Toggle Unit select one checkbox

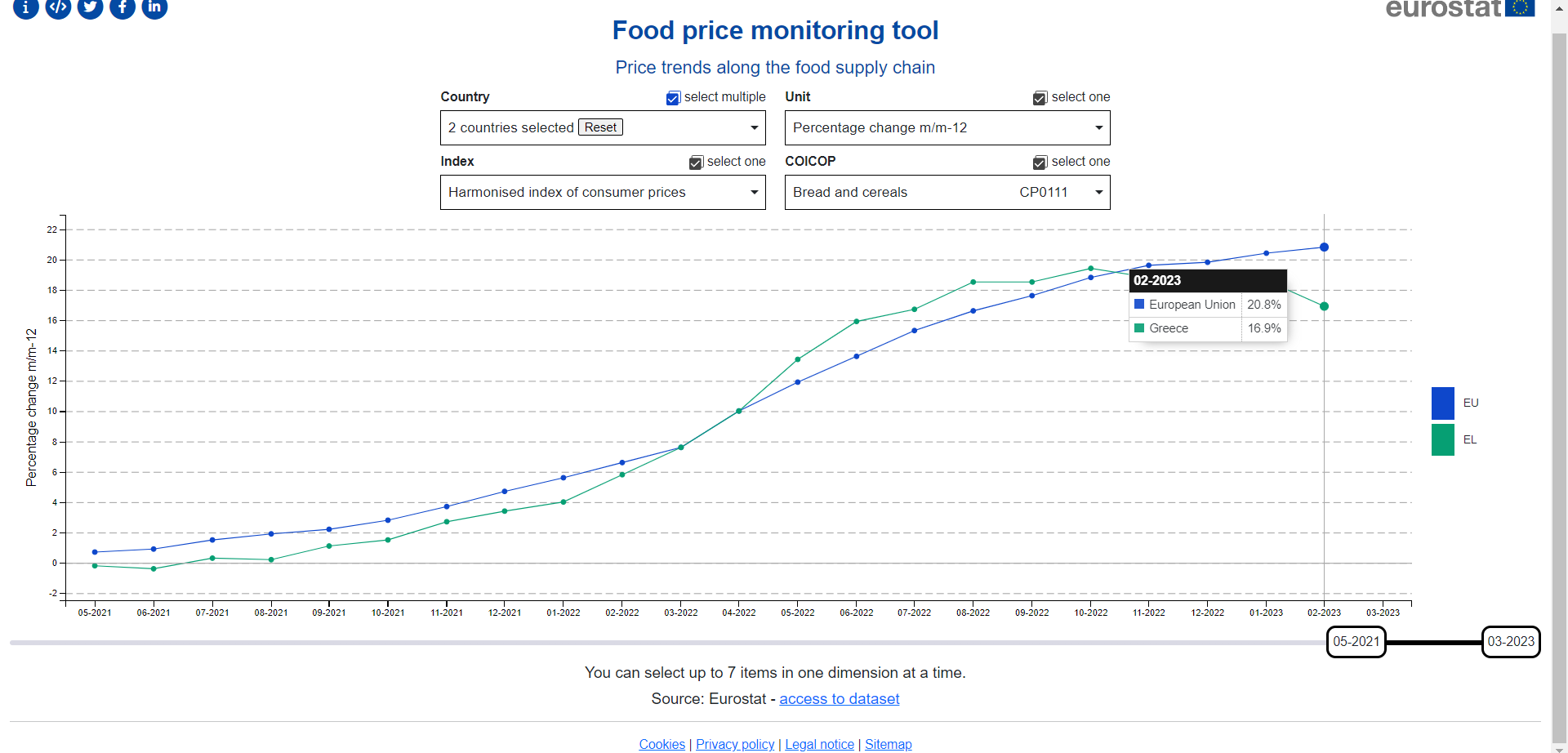(x=1040, y=98)
